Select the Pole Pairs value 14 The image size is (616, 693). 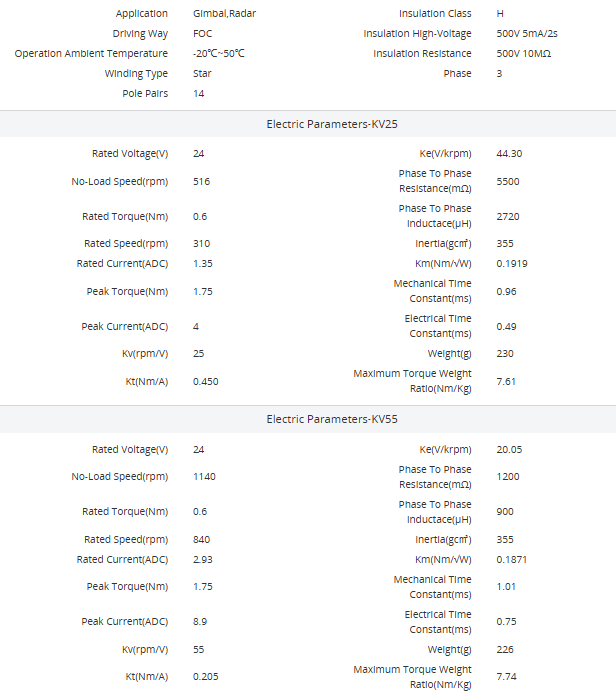200,94
